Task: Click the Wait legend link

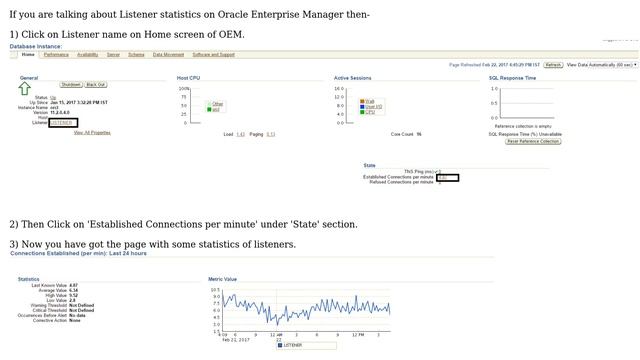Action: [369, 101]
